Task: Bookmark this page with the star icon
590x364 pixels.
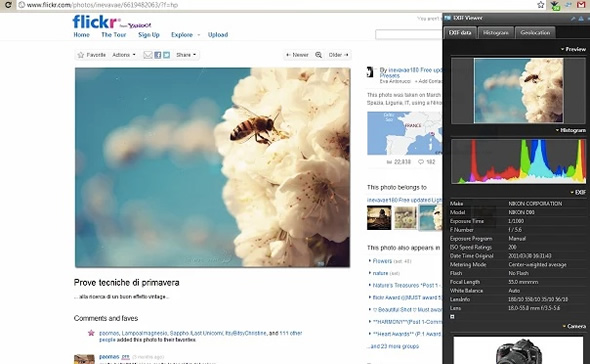Action: (541, 5)
